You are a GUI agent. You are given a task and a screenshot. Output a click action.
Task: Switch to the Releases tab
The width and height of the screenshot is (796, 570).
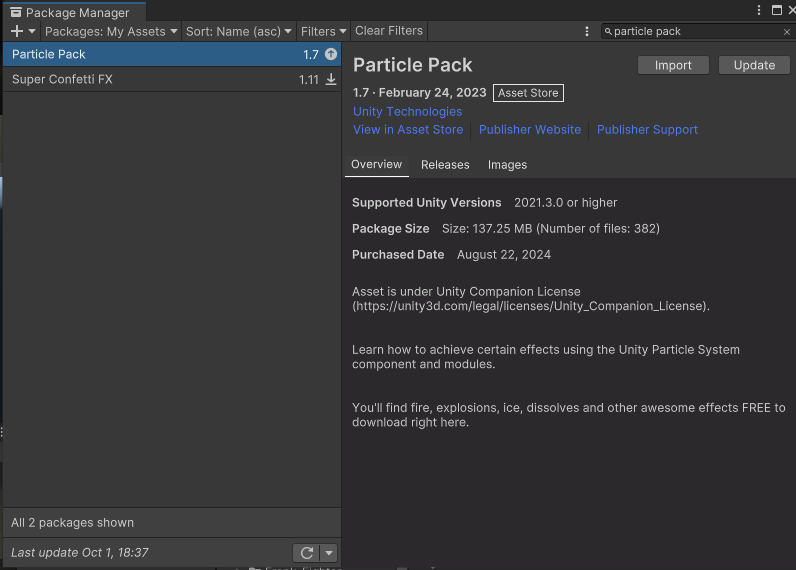point(445,165)
